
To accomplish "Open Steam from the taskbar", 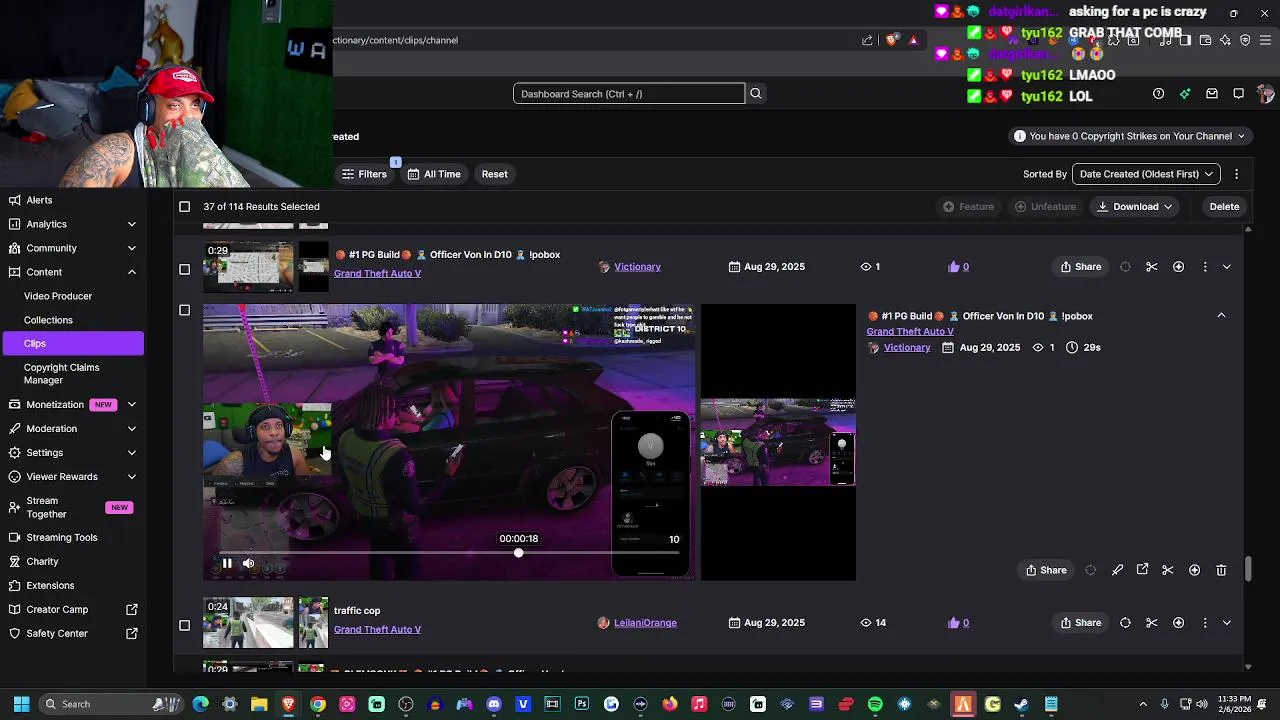I will pyautogui.click(x=1021, y=704).
